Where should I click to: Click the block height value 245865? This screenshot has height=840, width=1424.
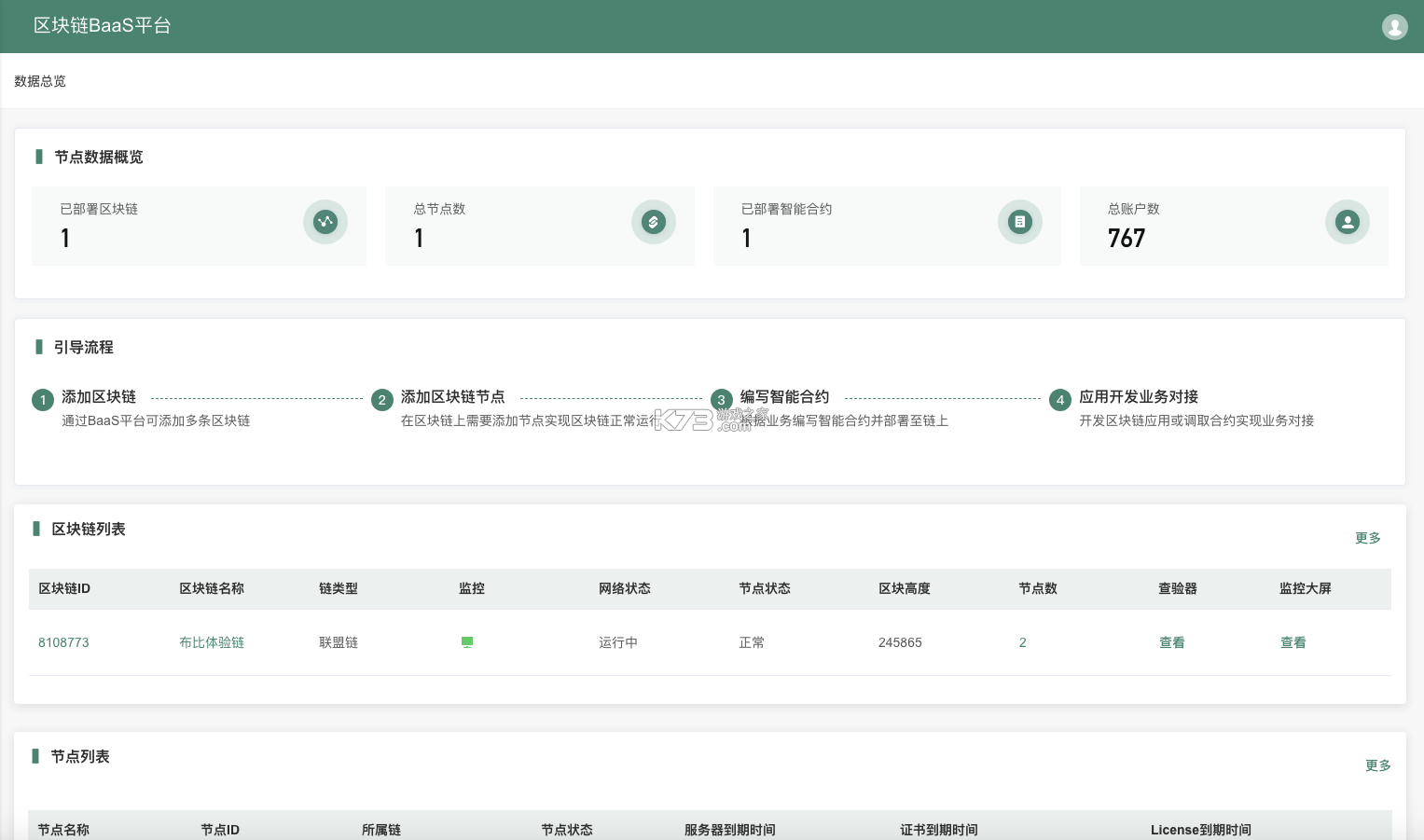coord(900,642)
